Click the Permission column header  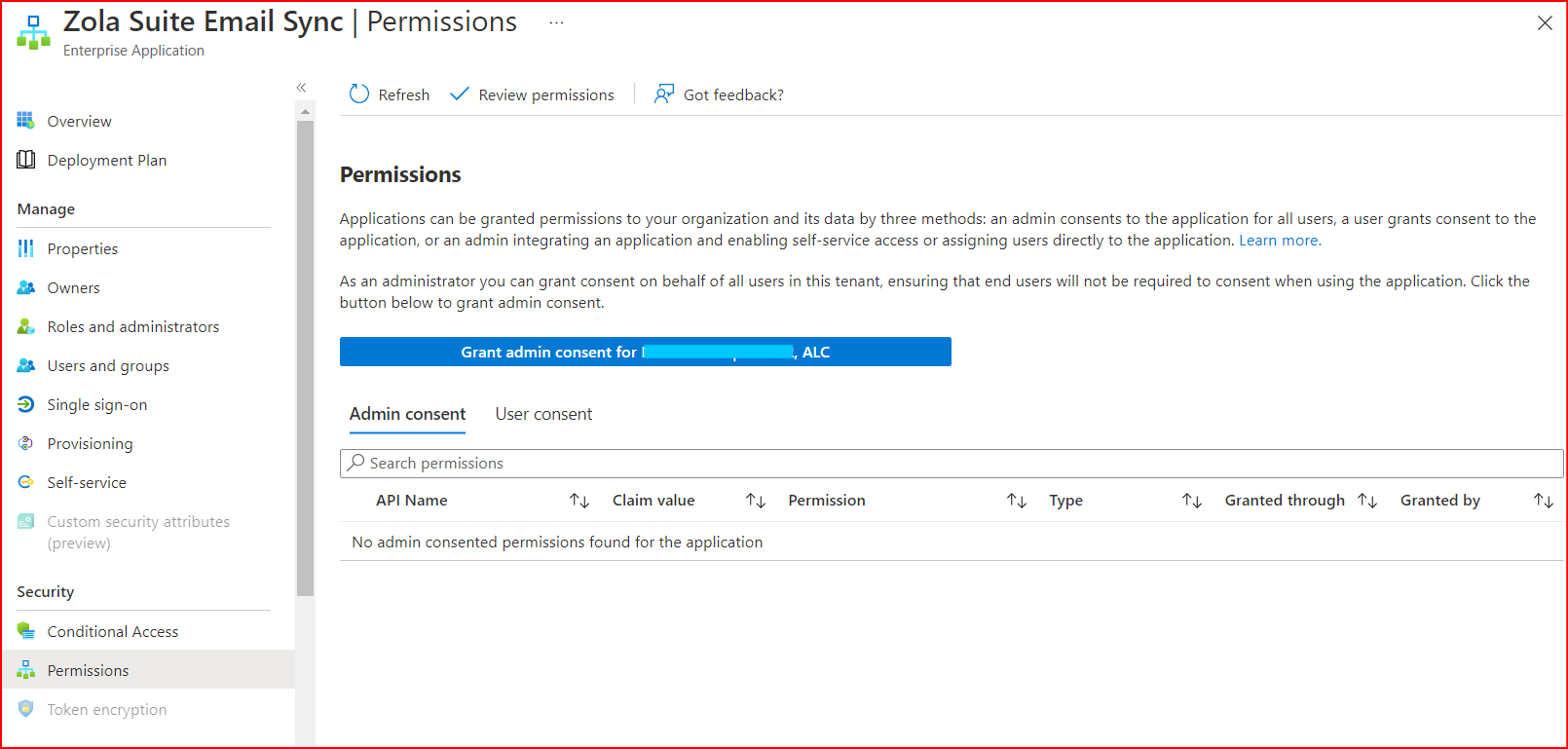coord(827,501)
